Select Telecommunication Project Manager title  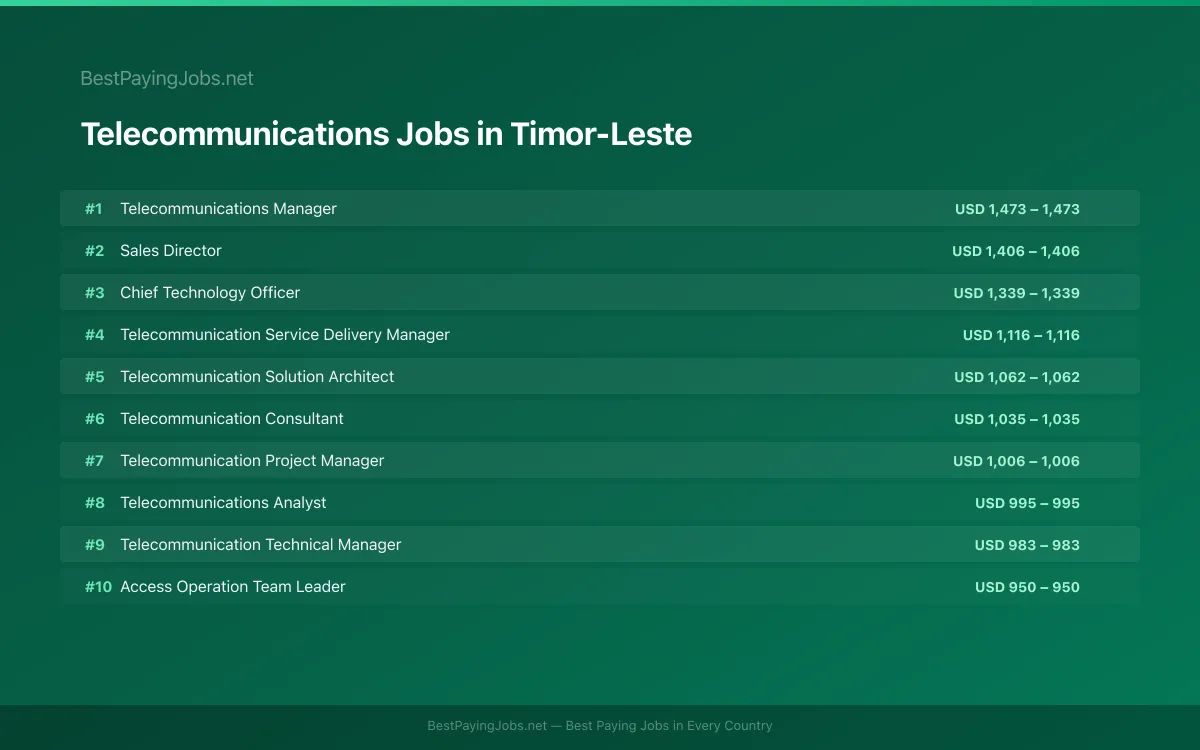coord(252,461)
